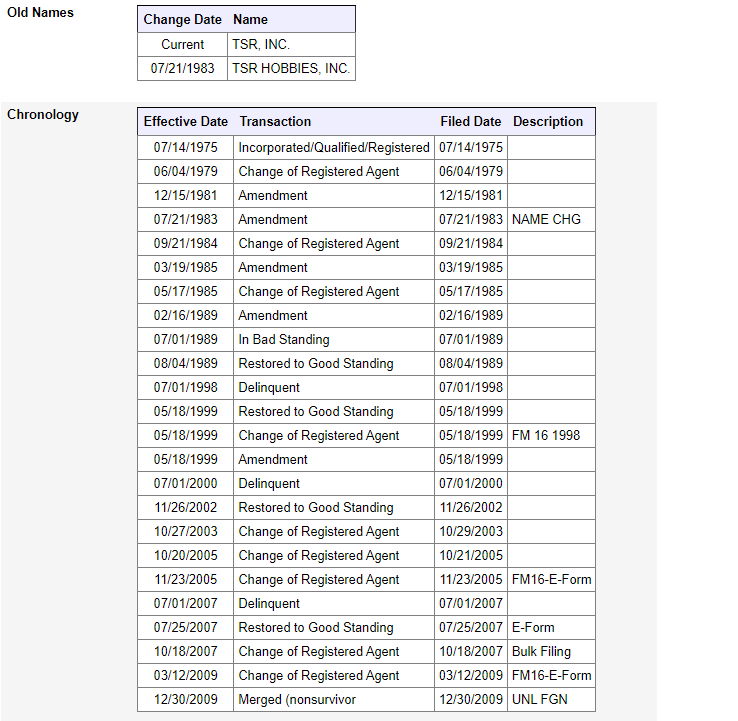This screenshot has width=738, height=721.
Task: Click the 'Merged (nonsurvivor' transaction cell
Action: click(334, 700)
